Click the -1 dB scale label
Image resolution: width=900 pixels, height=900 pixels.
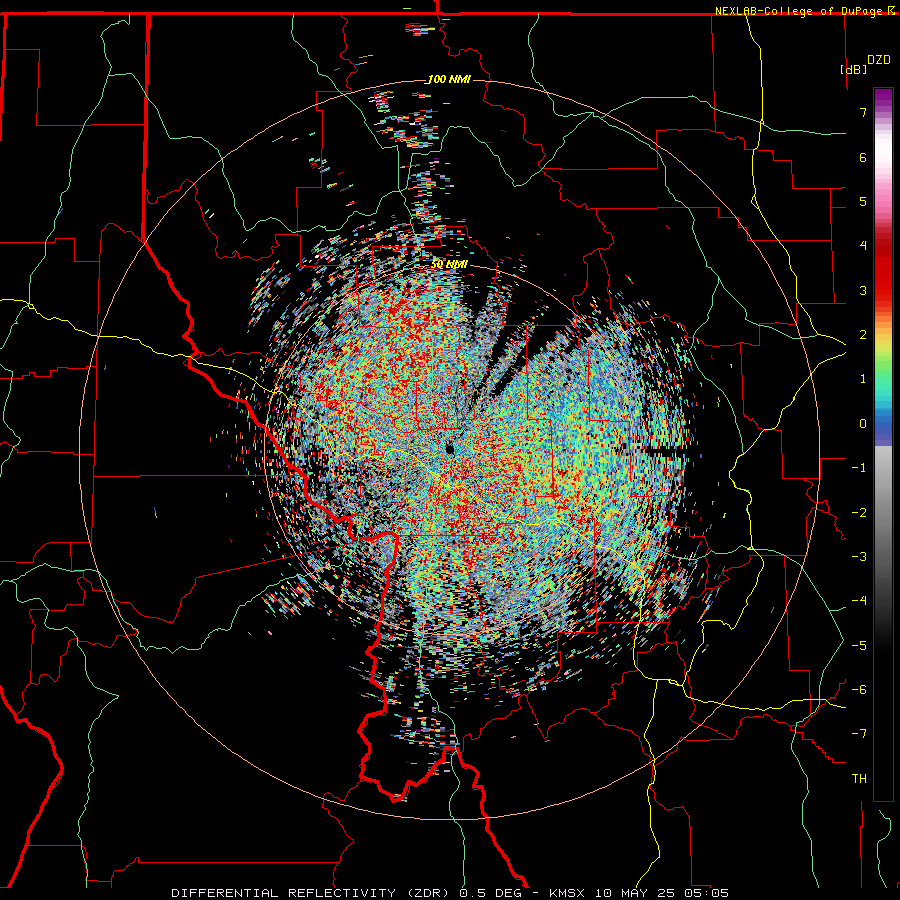point(859,468)
